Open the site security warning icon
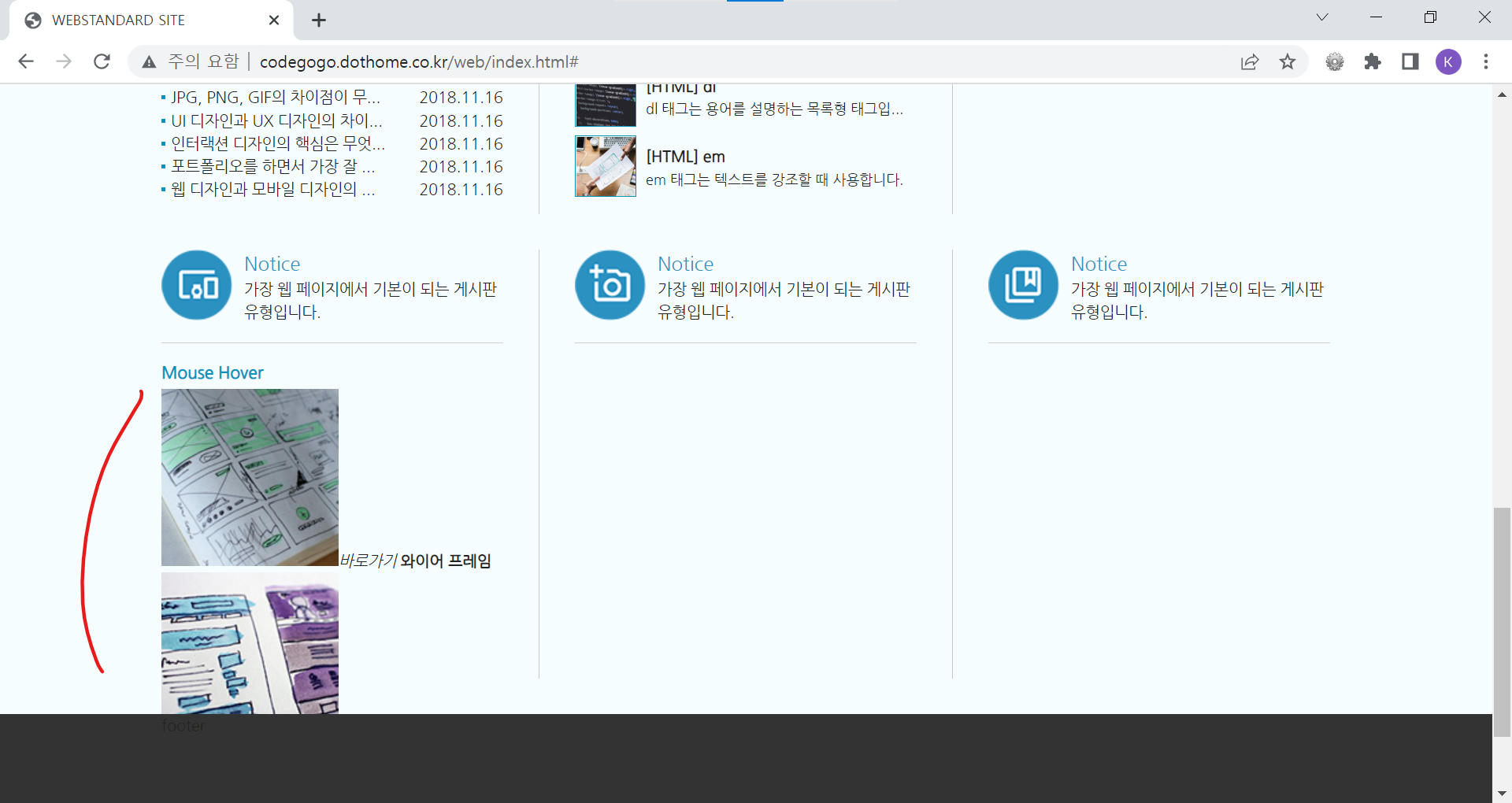This screenshot has width=1512, height=803. (149, 61)
